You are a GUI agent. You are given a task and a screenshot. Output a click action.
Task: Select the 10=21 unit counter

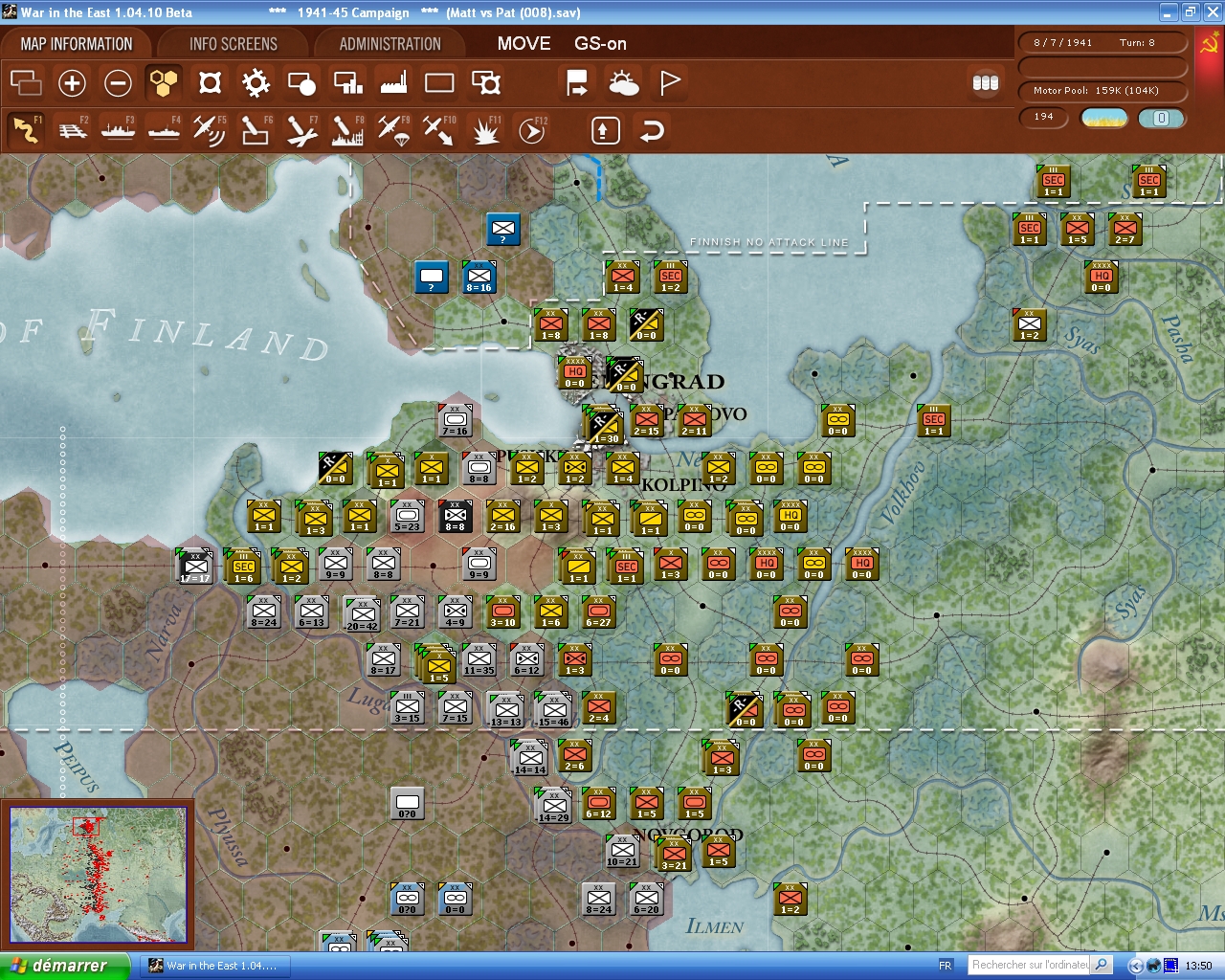(622, 851)
